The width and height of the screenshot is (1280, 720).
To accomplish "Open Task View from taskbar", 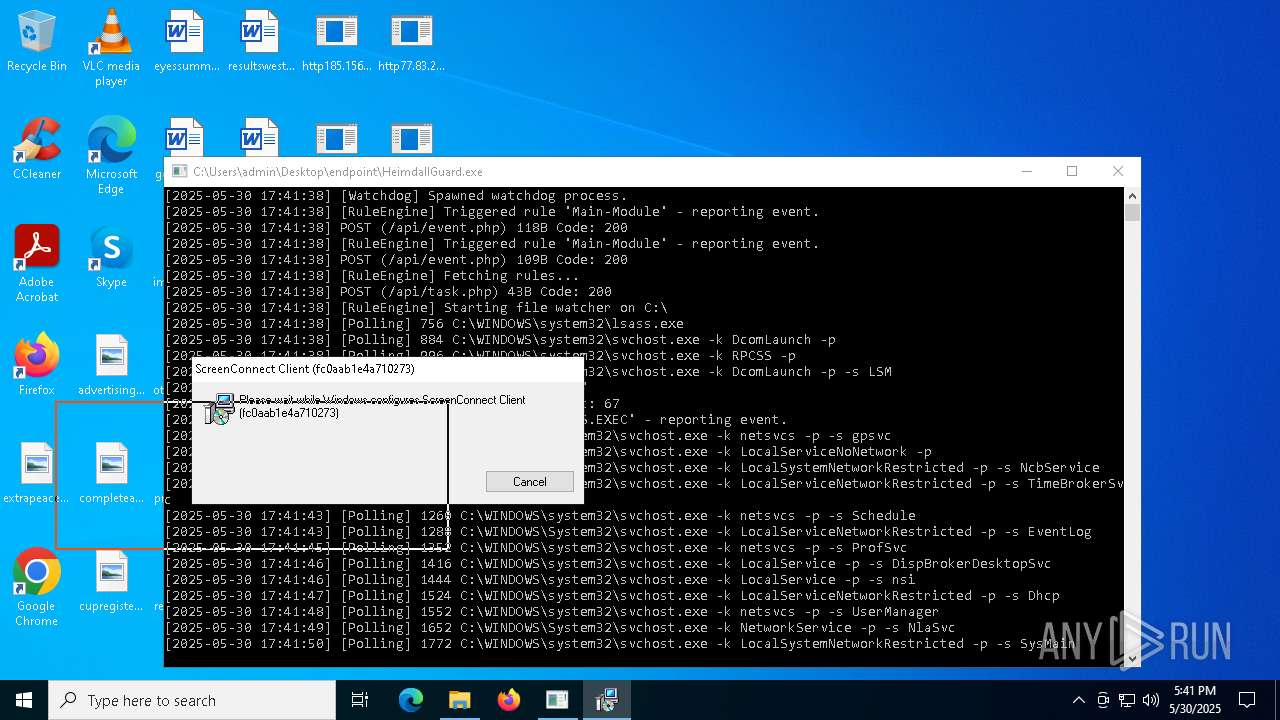I will coord(360,700).
